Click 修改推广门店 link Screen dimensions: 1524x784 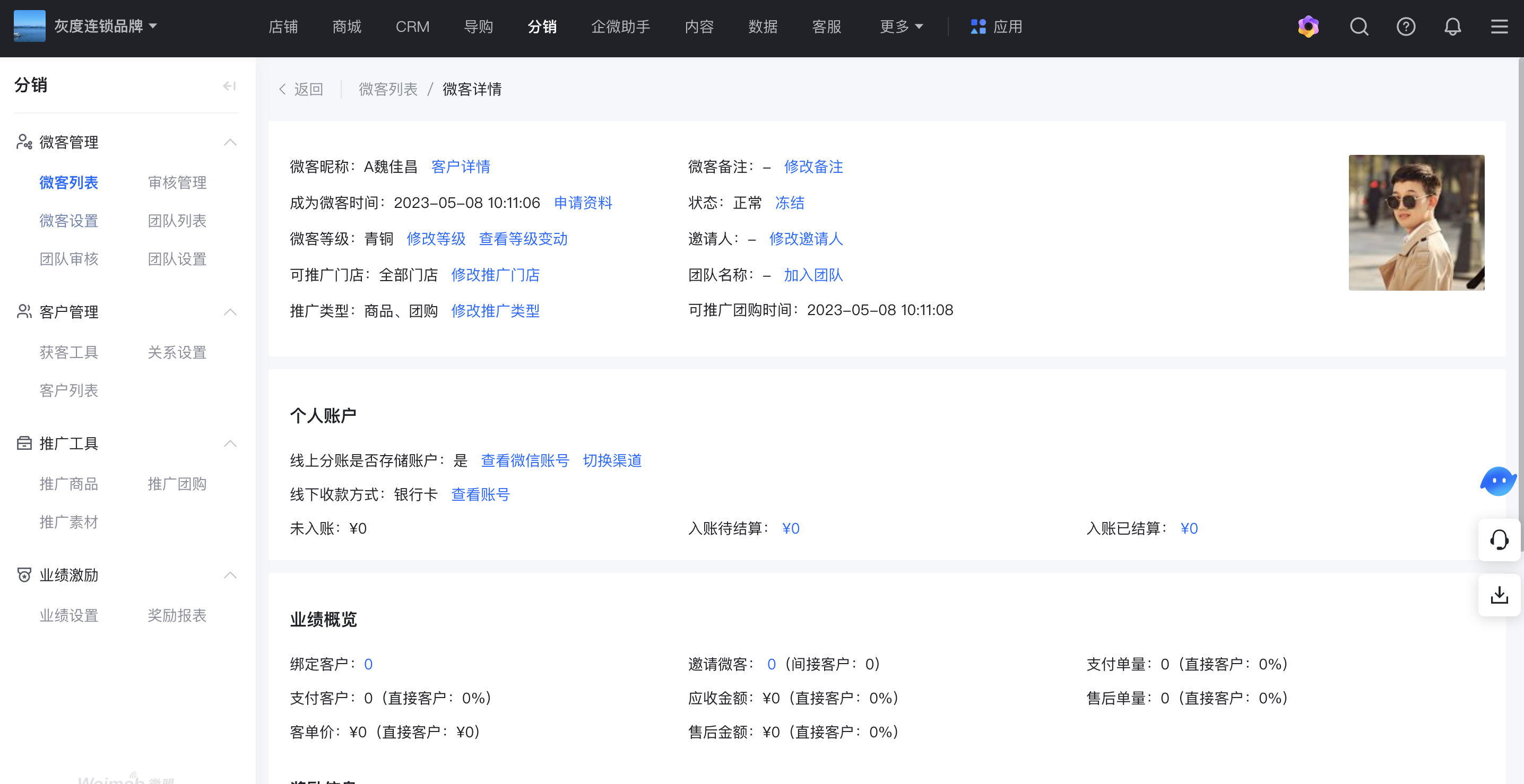point(495,275)
